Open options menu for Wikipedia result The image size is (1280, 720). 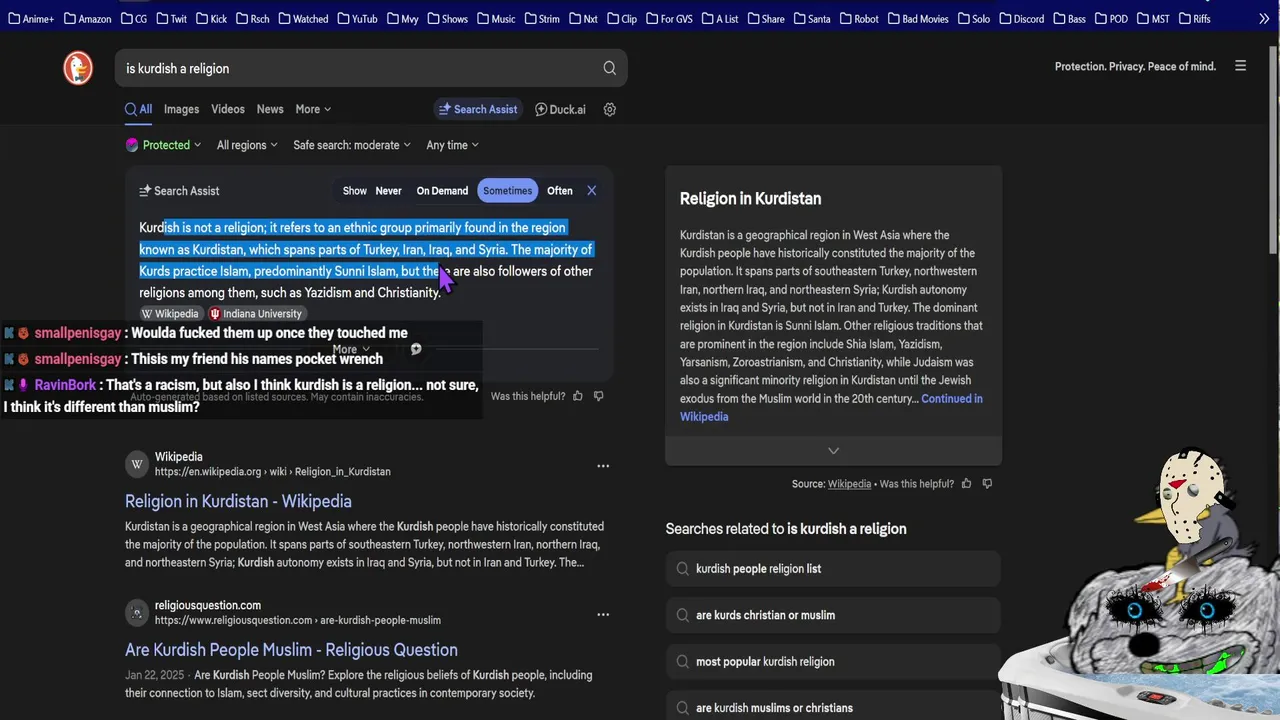tap(603, 465)
